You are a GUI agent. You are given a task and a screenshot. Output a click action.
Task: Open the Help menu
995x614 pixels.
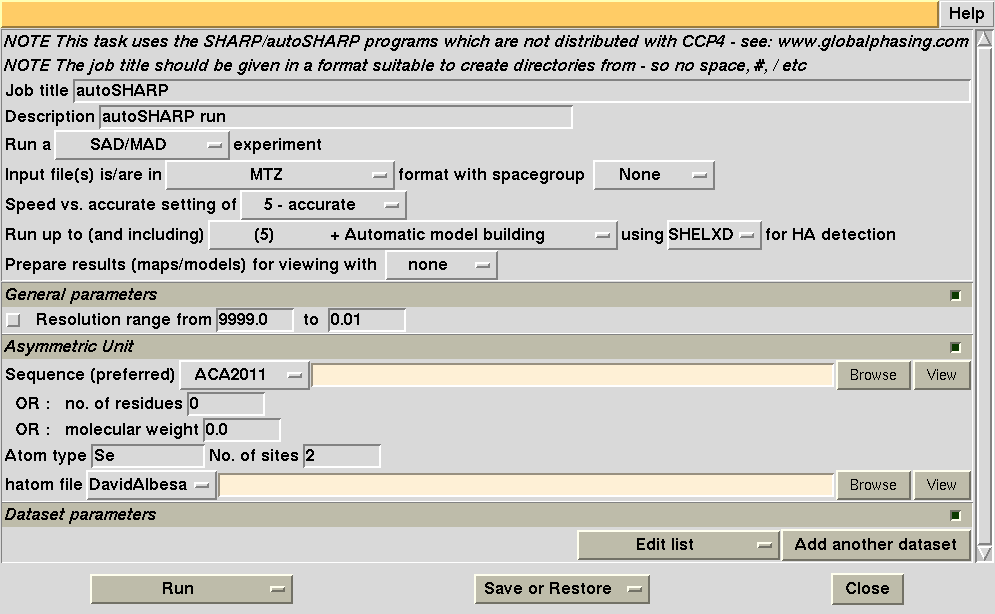click(966, 13)
